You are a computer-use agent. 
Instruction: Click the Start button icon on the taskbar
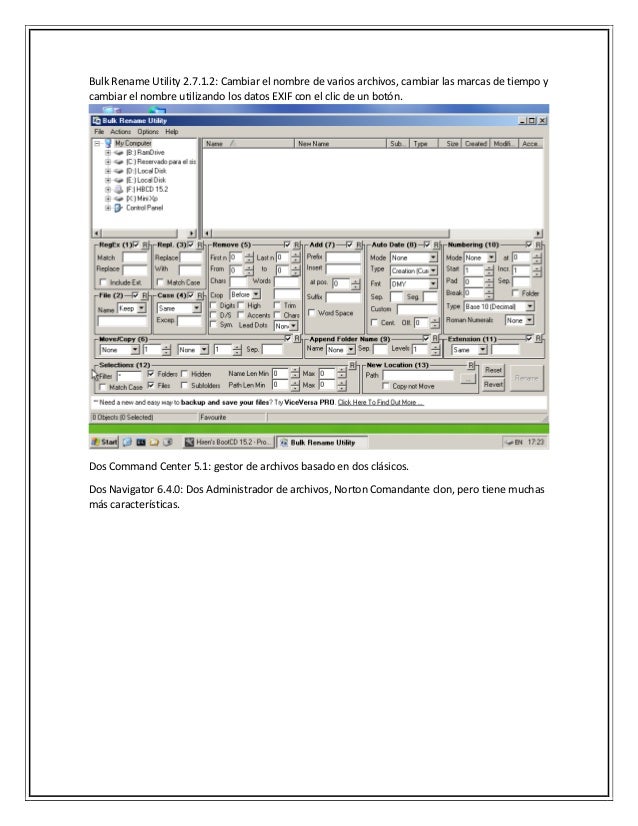click(x=95, y=442)
